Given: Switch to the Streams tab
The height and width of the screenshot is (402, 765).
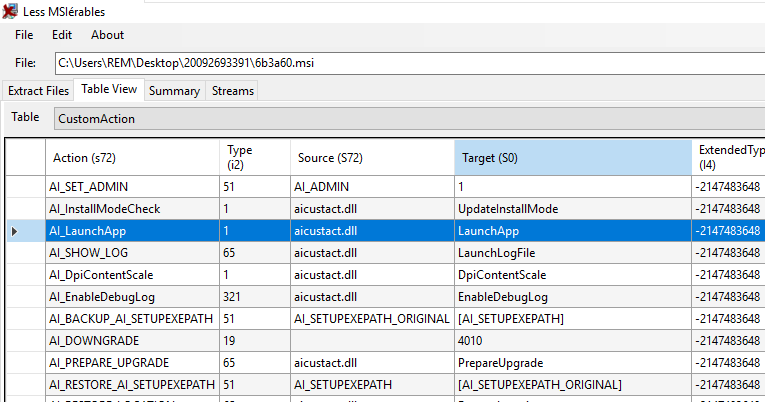Looking at the screenshot, I should pyautogui.click(x=232, y=91).
